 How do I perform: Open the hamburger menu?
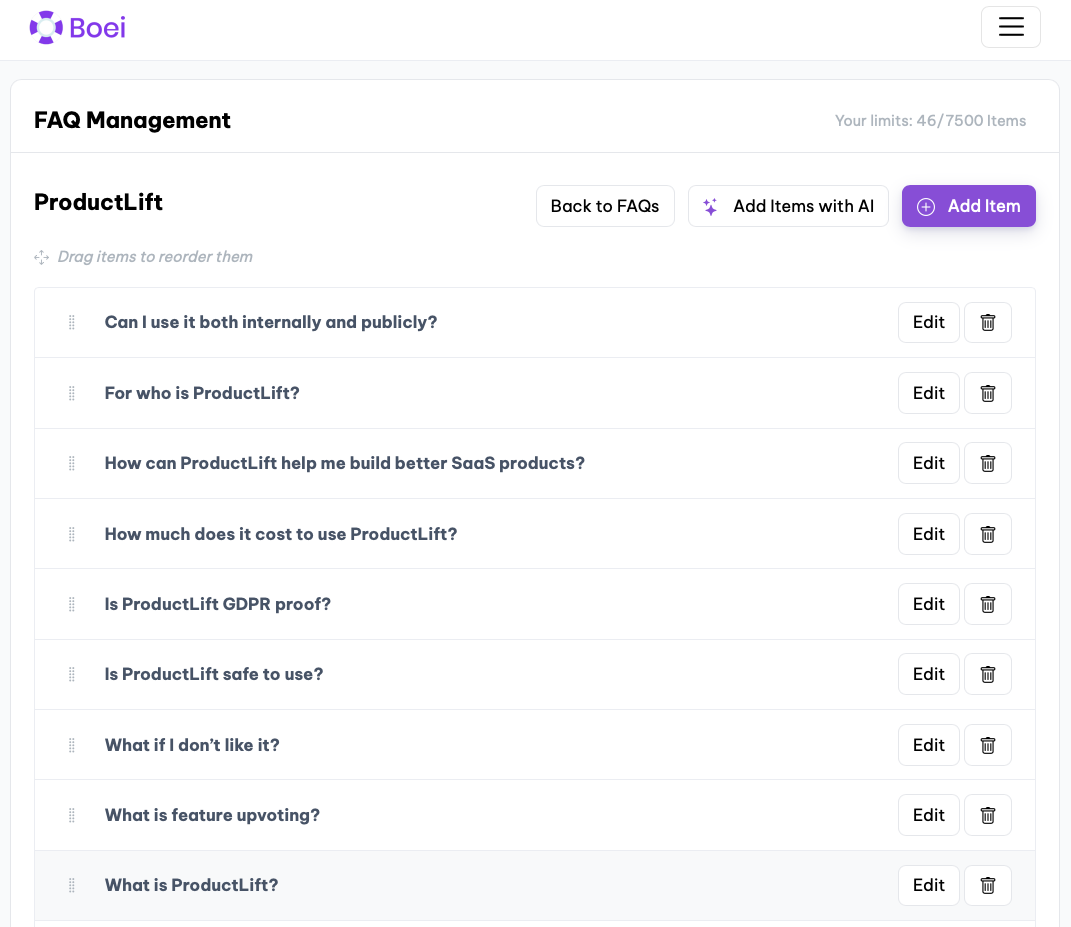point(1010,27)
